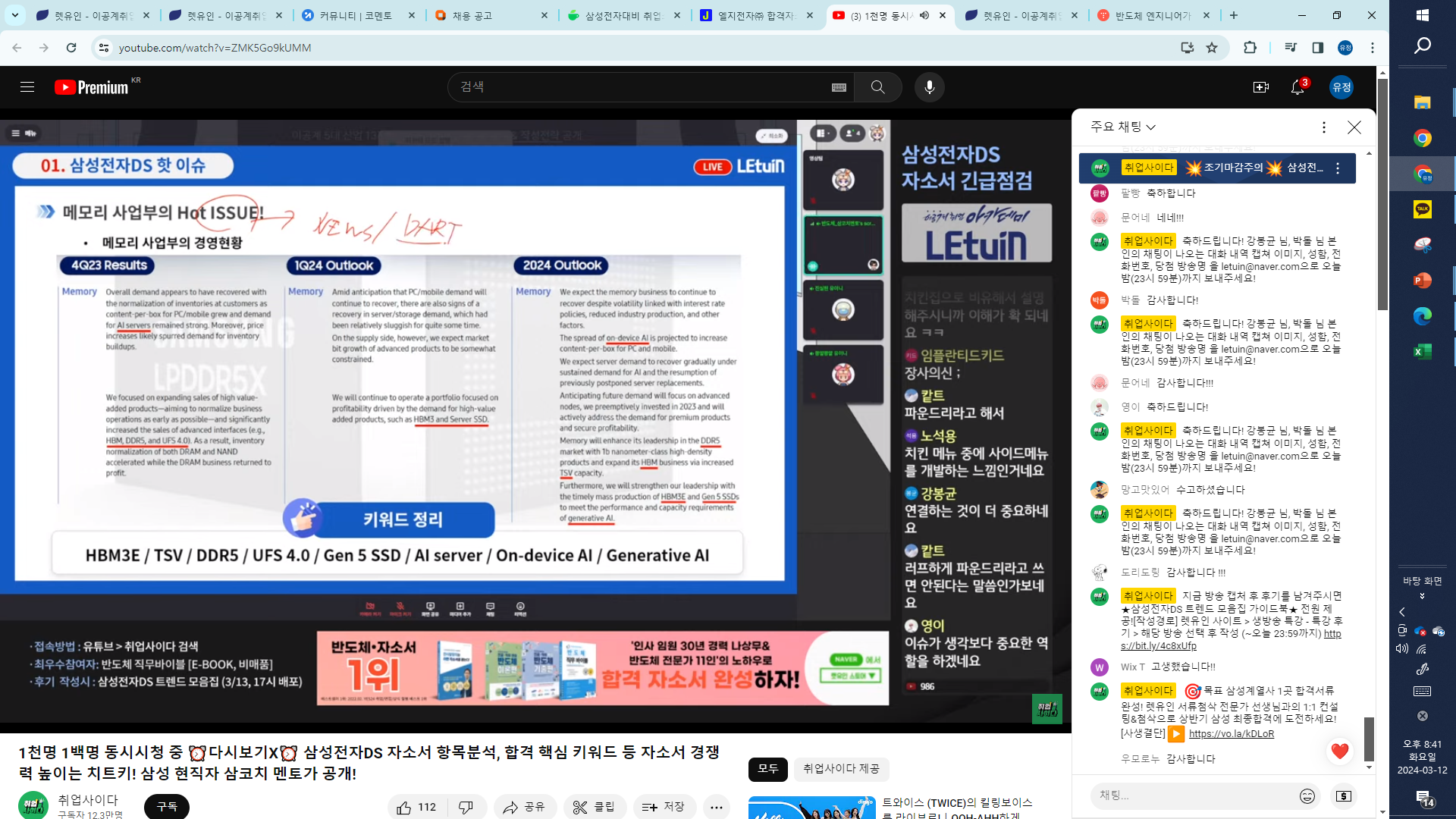This screenshot has height=819, width=1456.
Task: Click the search magnifier button
Action: pyautogui.click(x=877, y=87)
